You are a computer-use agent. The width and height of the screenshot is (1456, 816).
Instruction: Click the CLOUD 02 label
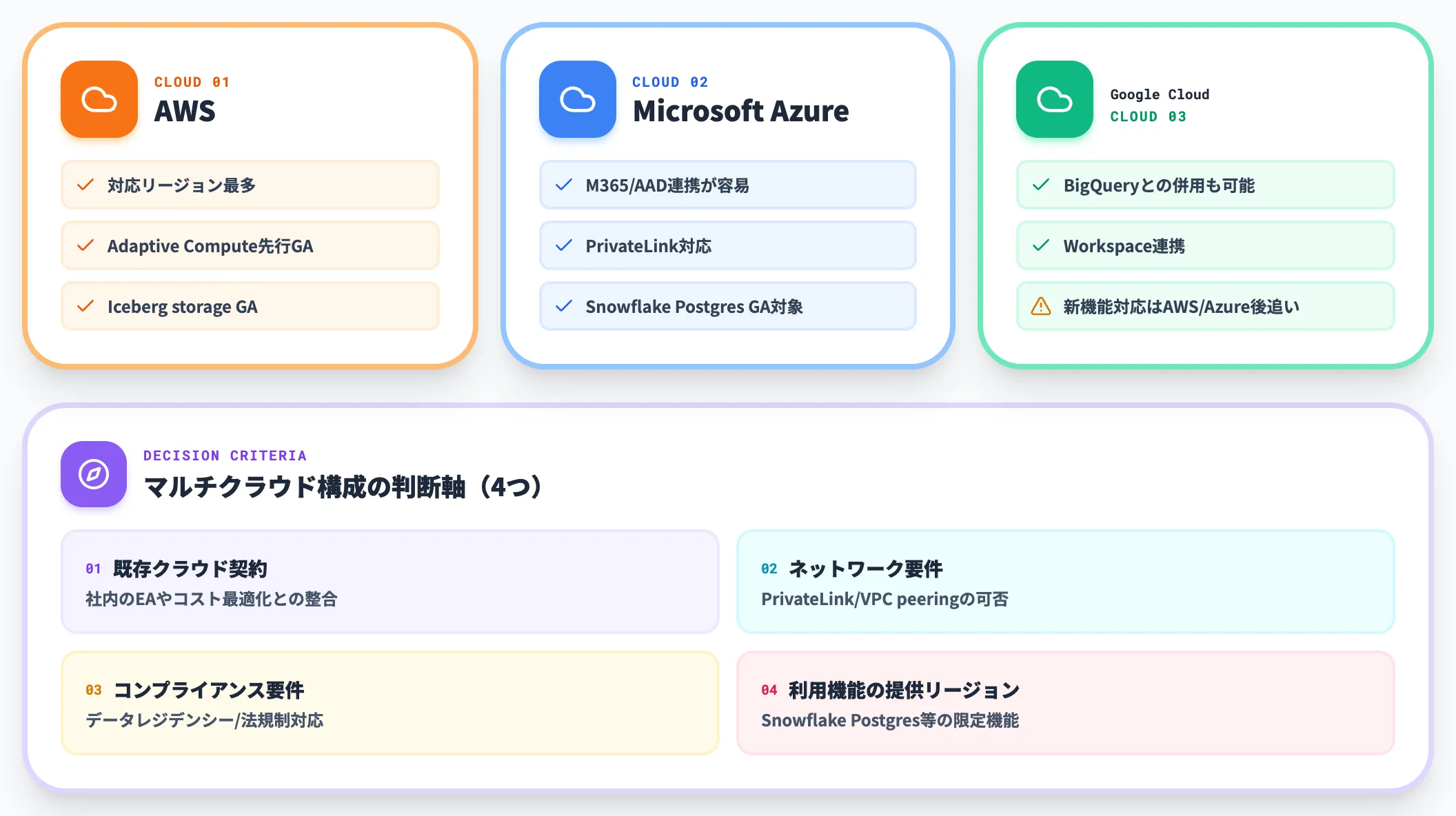[x=670, y=82]
